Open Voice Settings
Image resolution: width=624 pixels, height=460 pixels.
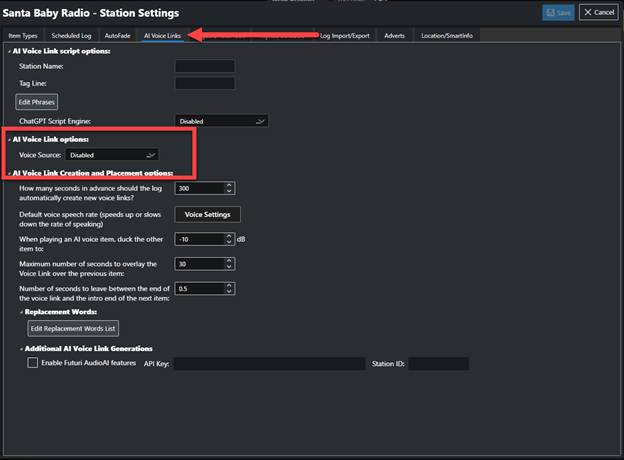coord(207,214)
